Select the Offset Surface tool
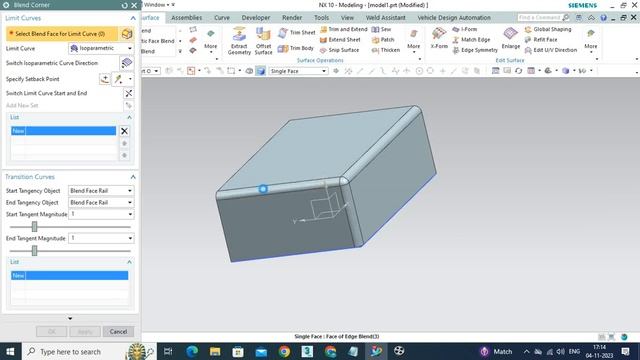The width and height of the screenshot is (640, 360). pos(263,41)
